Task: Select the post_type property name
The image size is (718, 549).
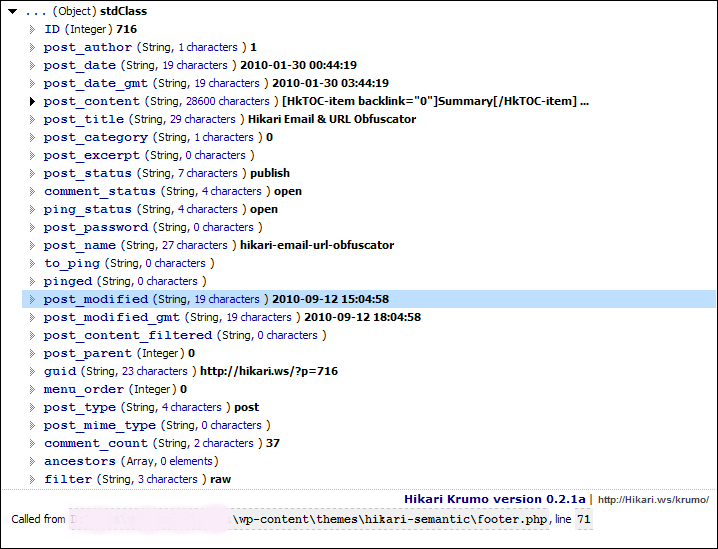Action: coord(80,408)
